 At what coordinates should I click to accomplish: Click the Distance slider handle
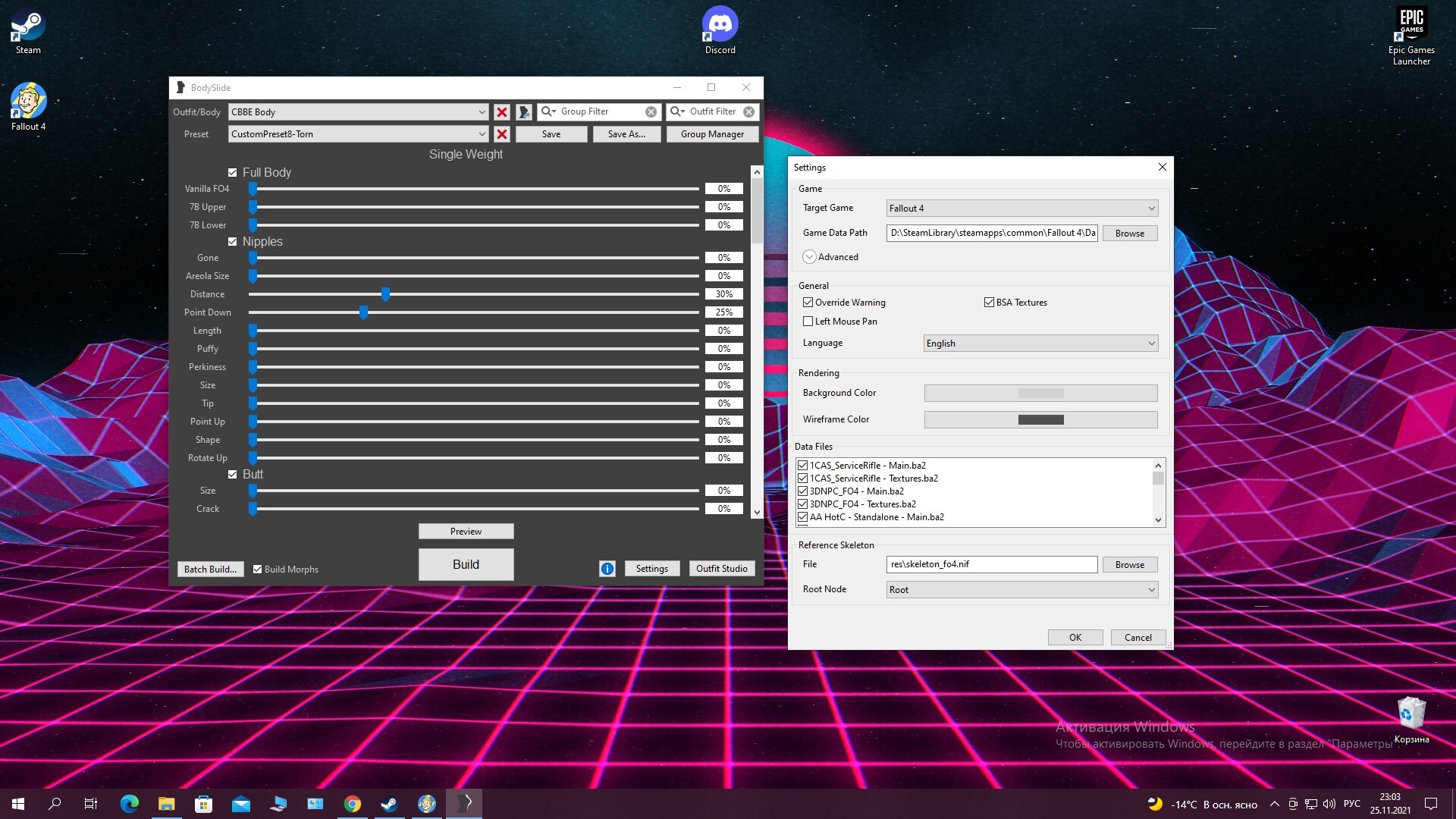click(x=385, y=294)
